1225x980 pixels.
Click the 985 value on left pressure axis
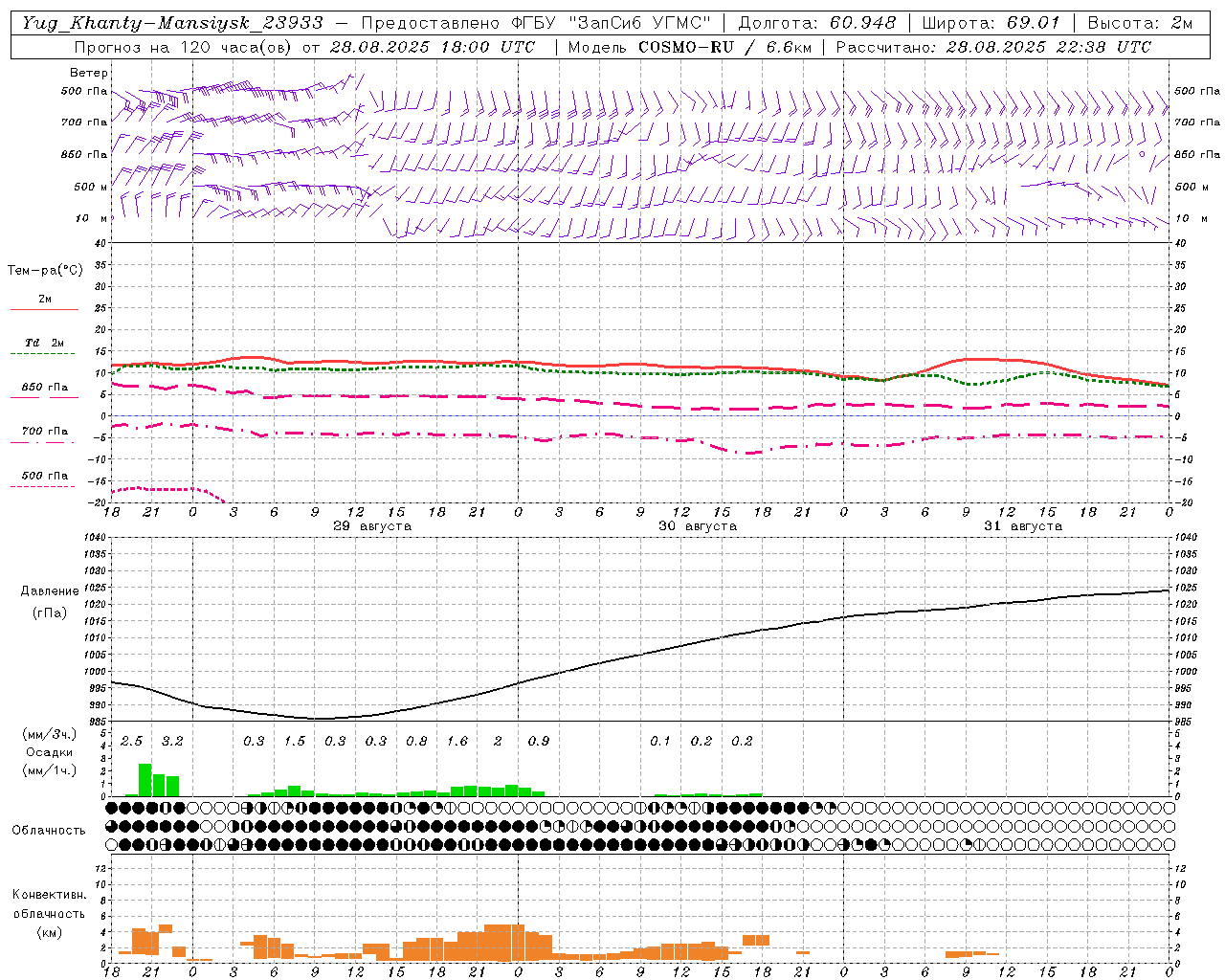coord(97,721)
